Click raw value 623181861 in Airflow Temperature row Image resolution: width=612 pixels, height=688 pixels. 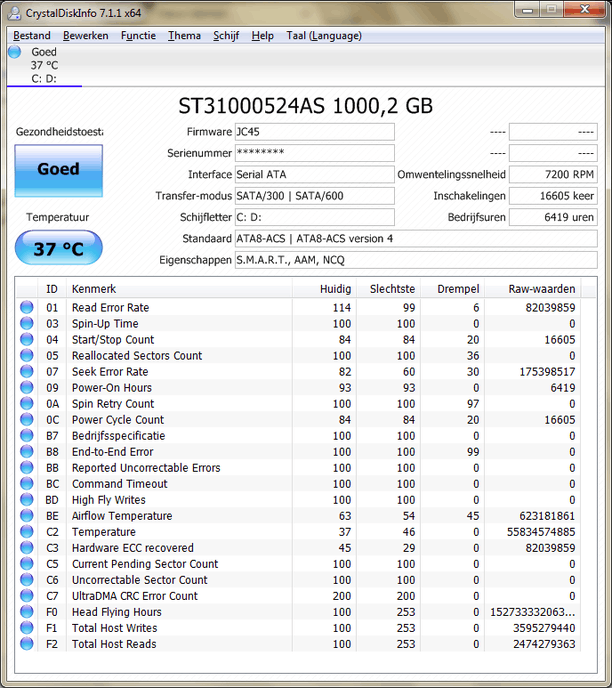(x=547, y=516)
